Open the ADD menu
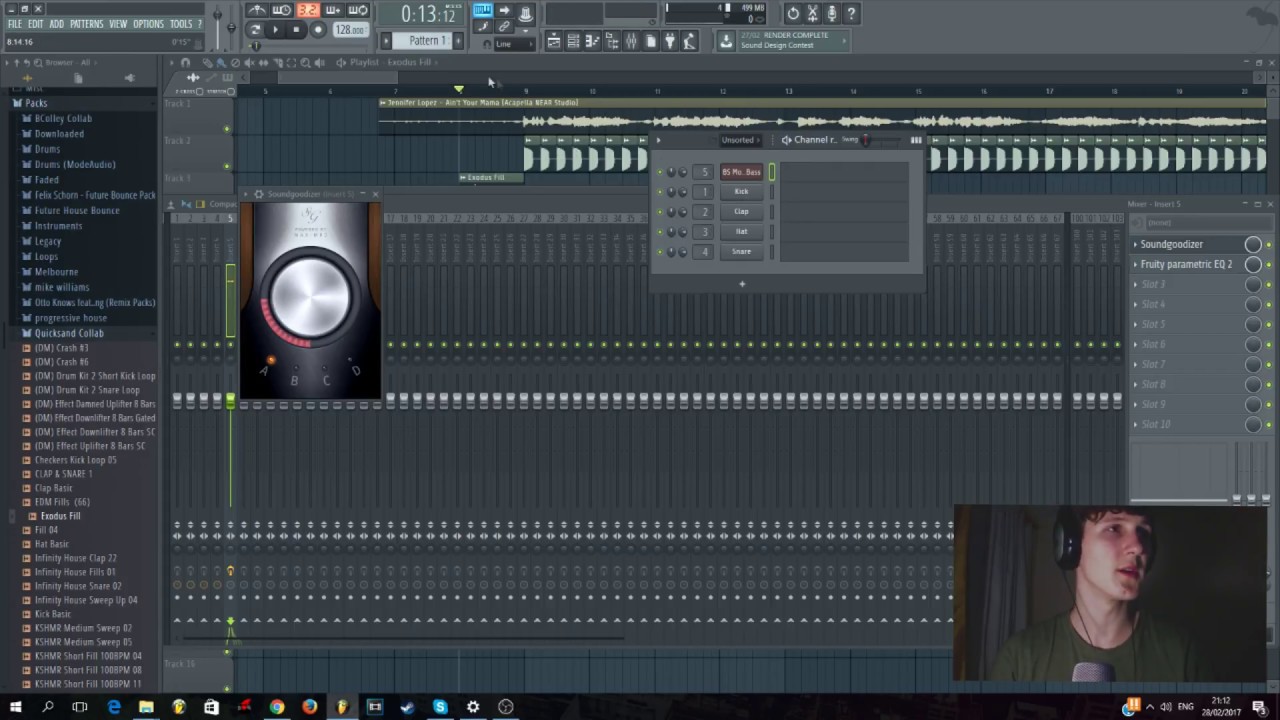 56,24
